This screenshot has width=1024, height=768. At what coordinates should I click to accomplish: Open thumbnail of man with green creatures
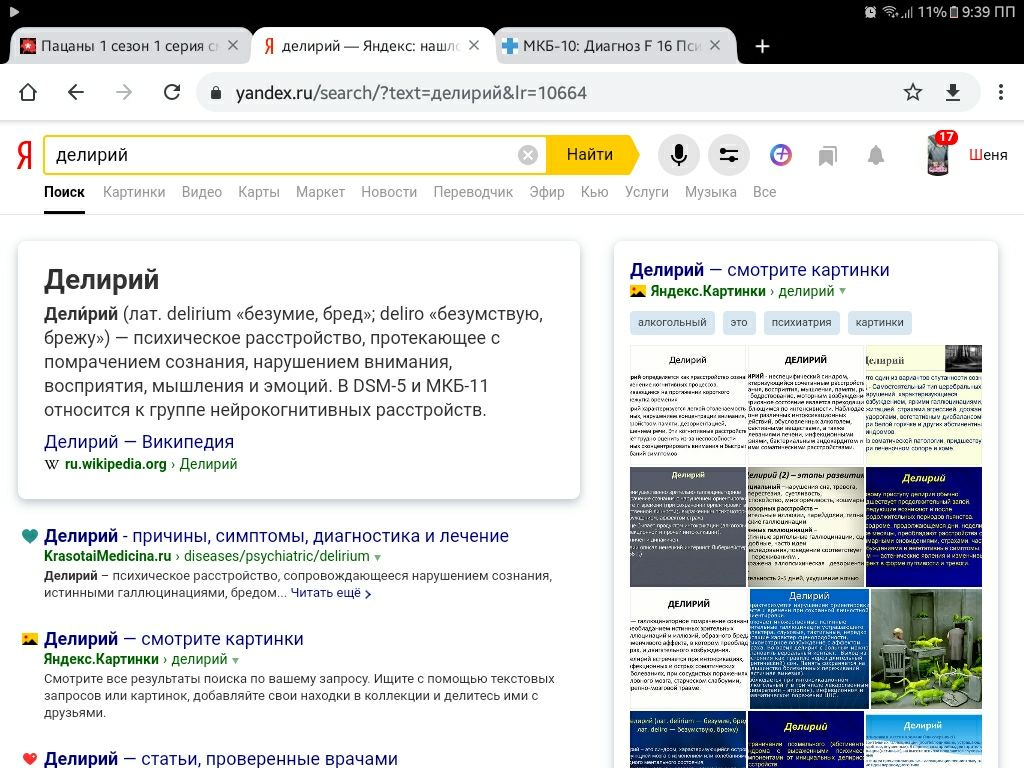(926, 648)
